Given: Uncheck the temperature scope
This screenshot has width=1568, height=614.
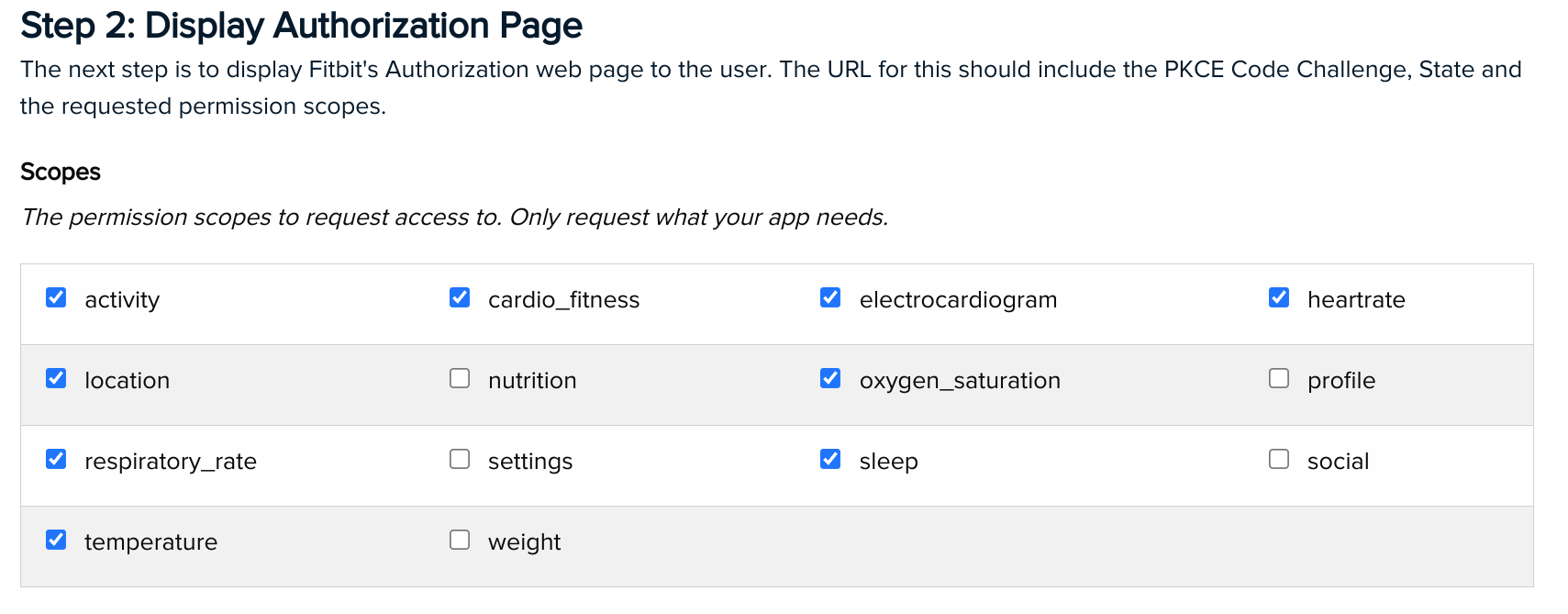Looking at the screenshot, I should pyautogui.click(x=56, y=541).
